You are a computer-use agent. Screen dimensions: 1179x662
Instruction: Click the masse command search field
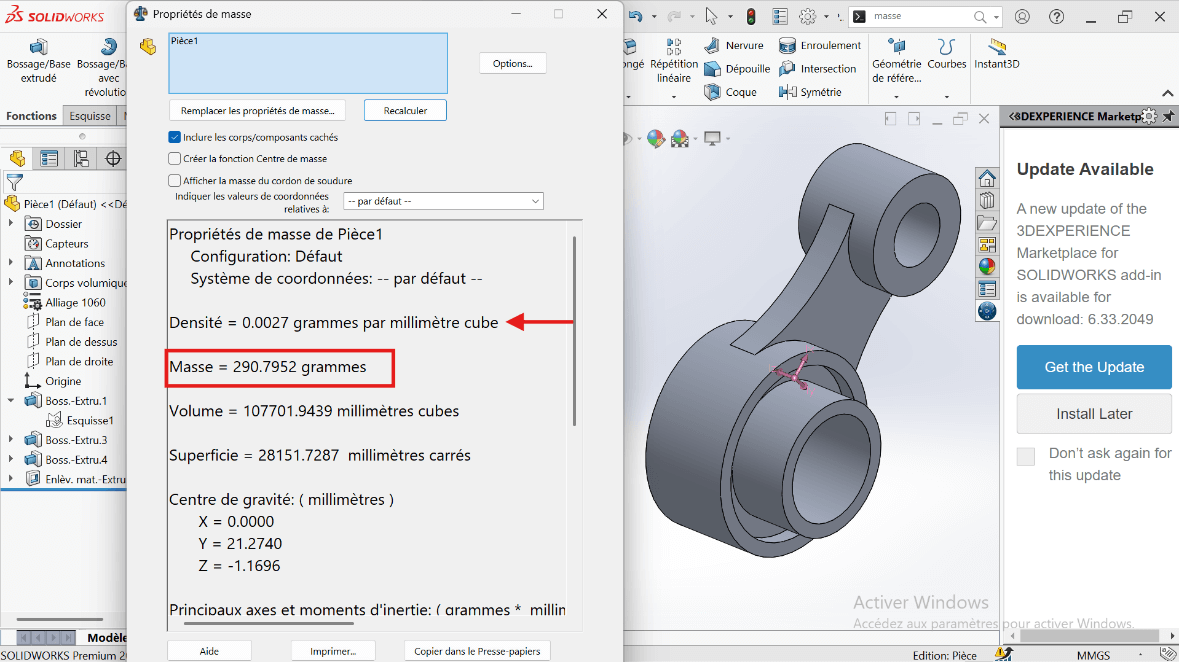pyautogui.click(x=920, y=17)
